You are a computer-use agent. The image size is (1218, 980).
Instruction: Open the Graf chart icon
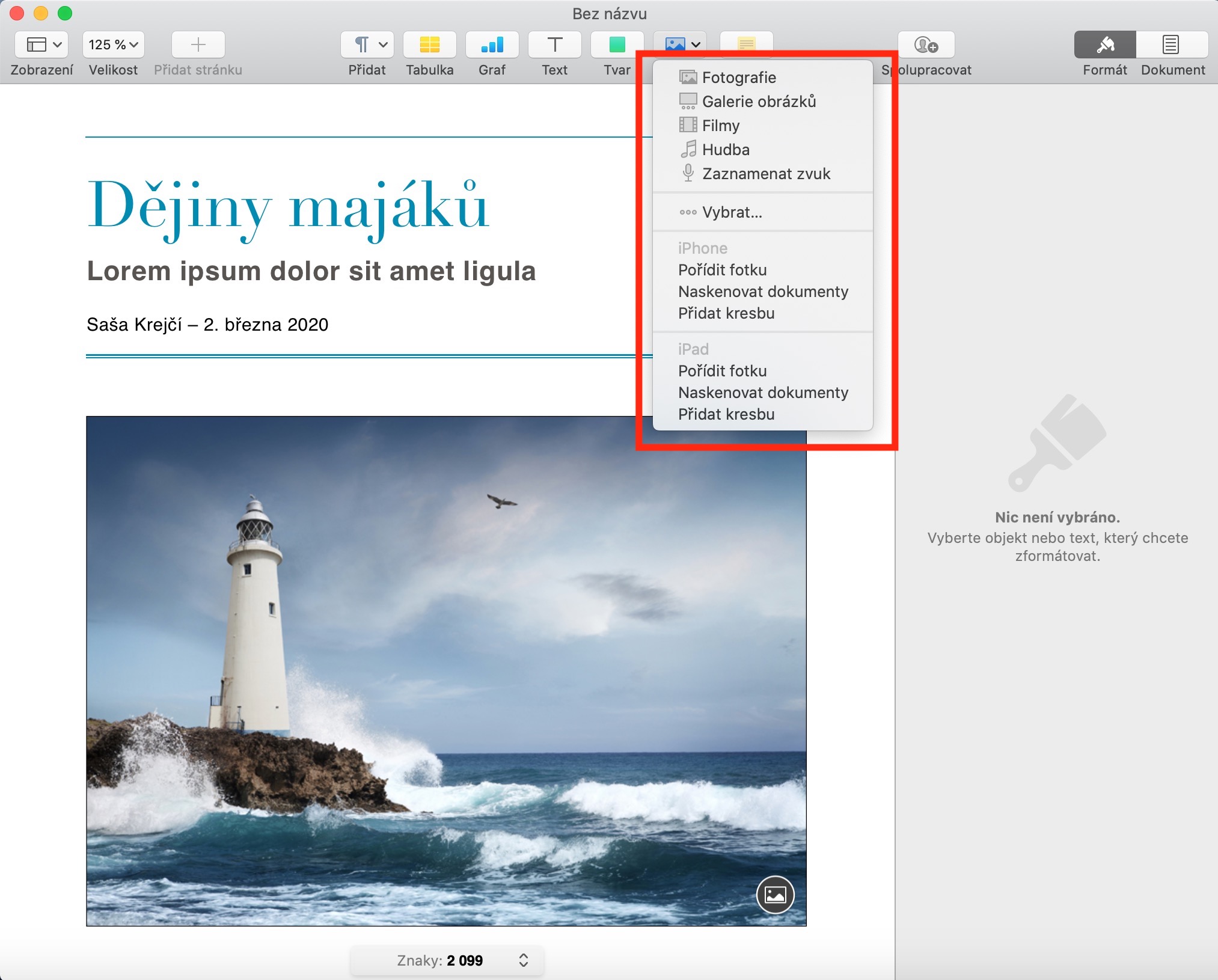pyautogui.click(x=492, y=45)
